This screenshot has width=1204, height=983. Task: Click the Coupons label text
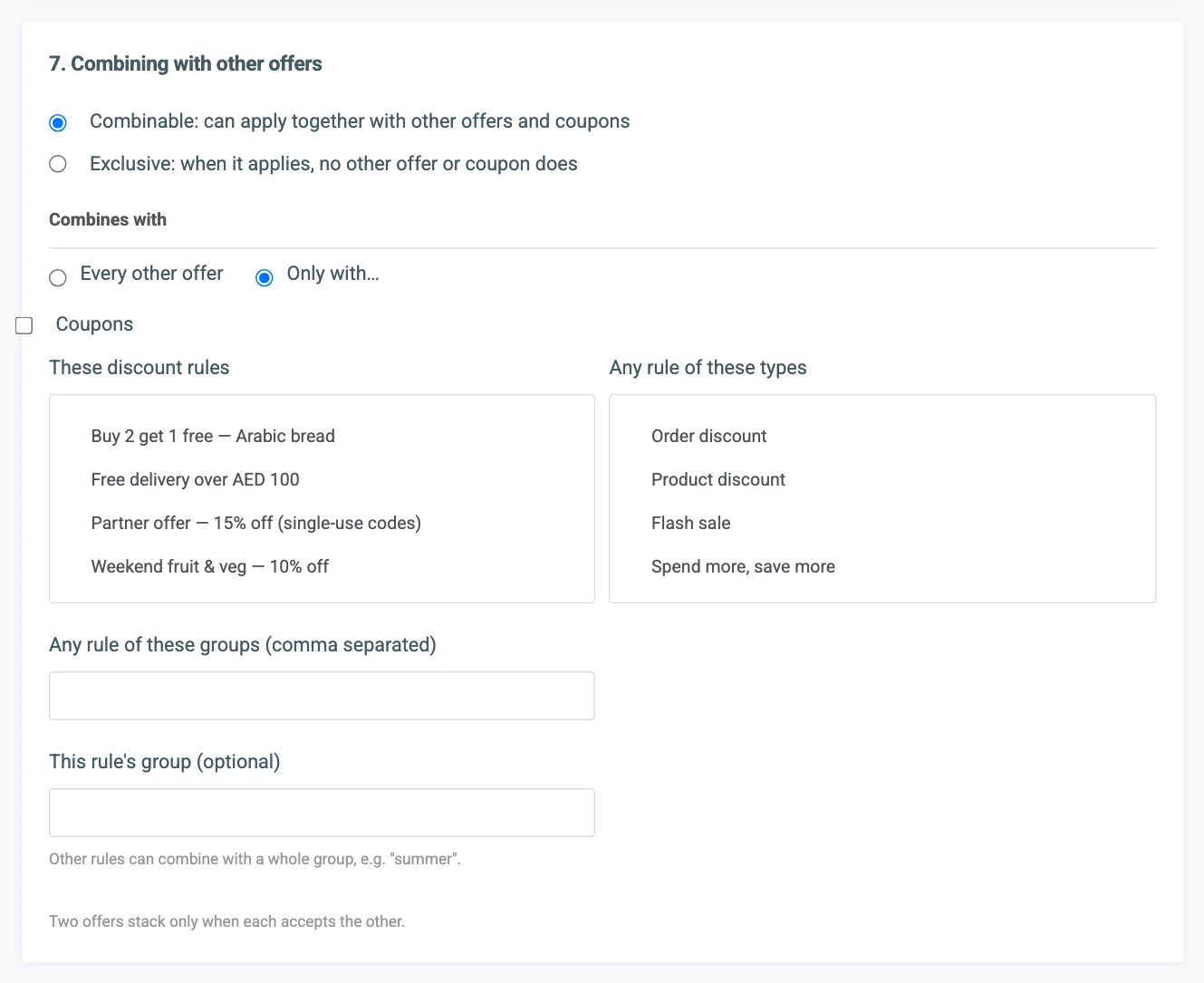click(x=94, y=324)
